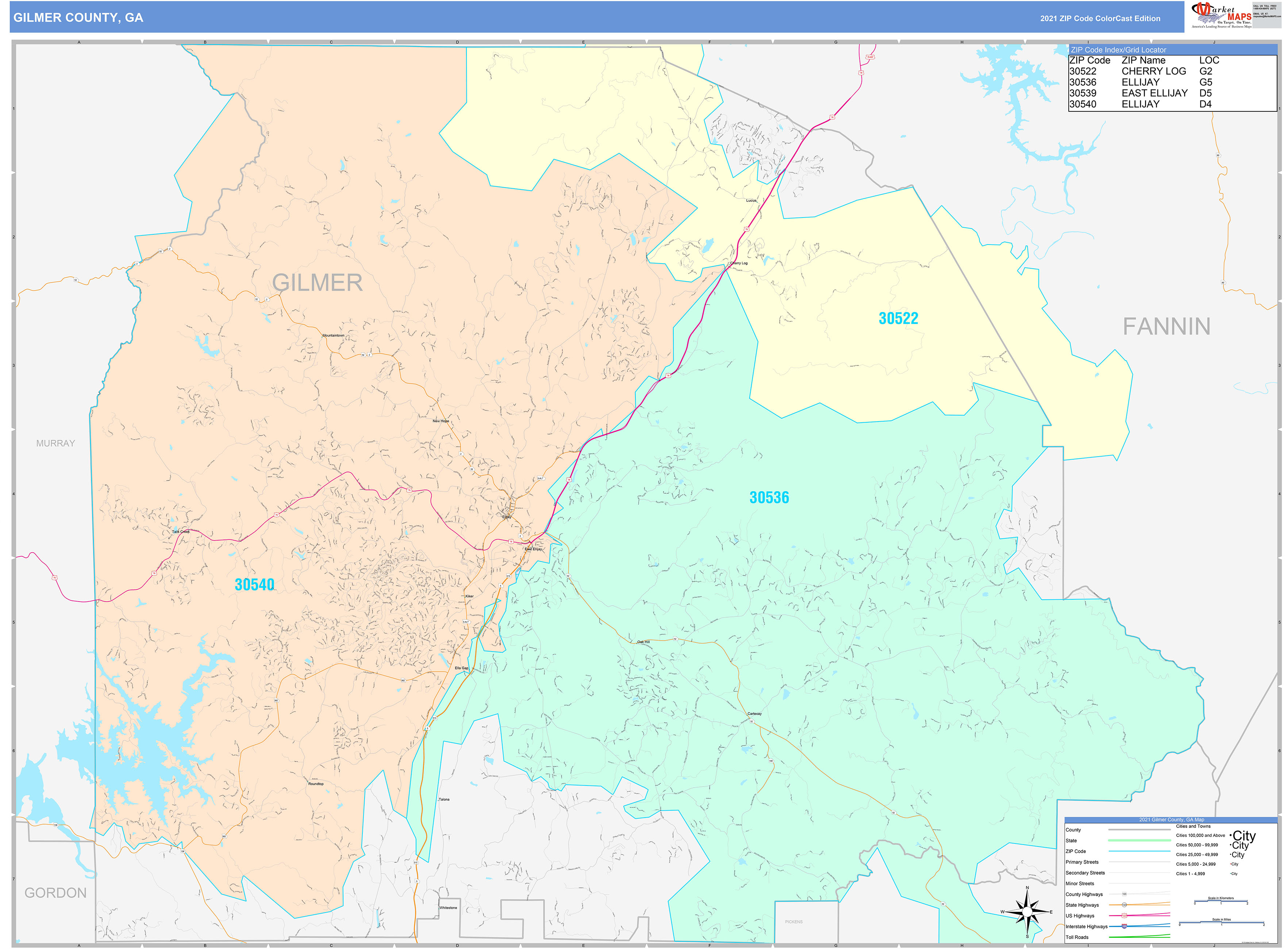Click the large 30540 label on map
This screenshot has height=949, width=1288.
254,585
